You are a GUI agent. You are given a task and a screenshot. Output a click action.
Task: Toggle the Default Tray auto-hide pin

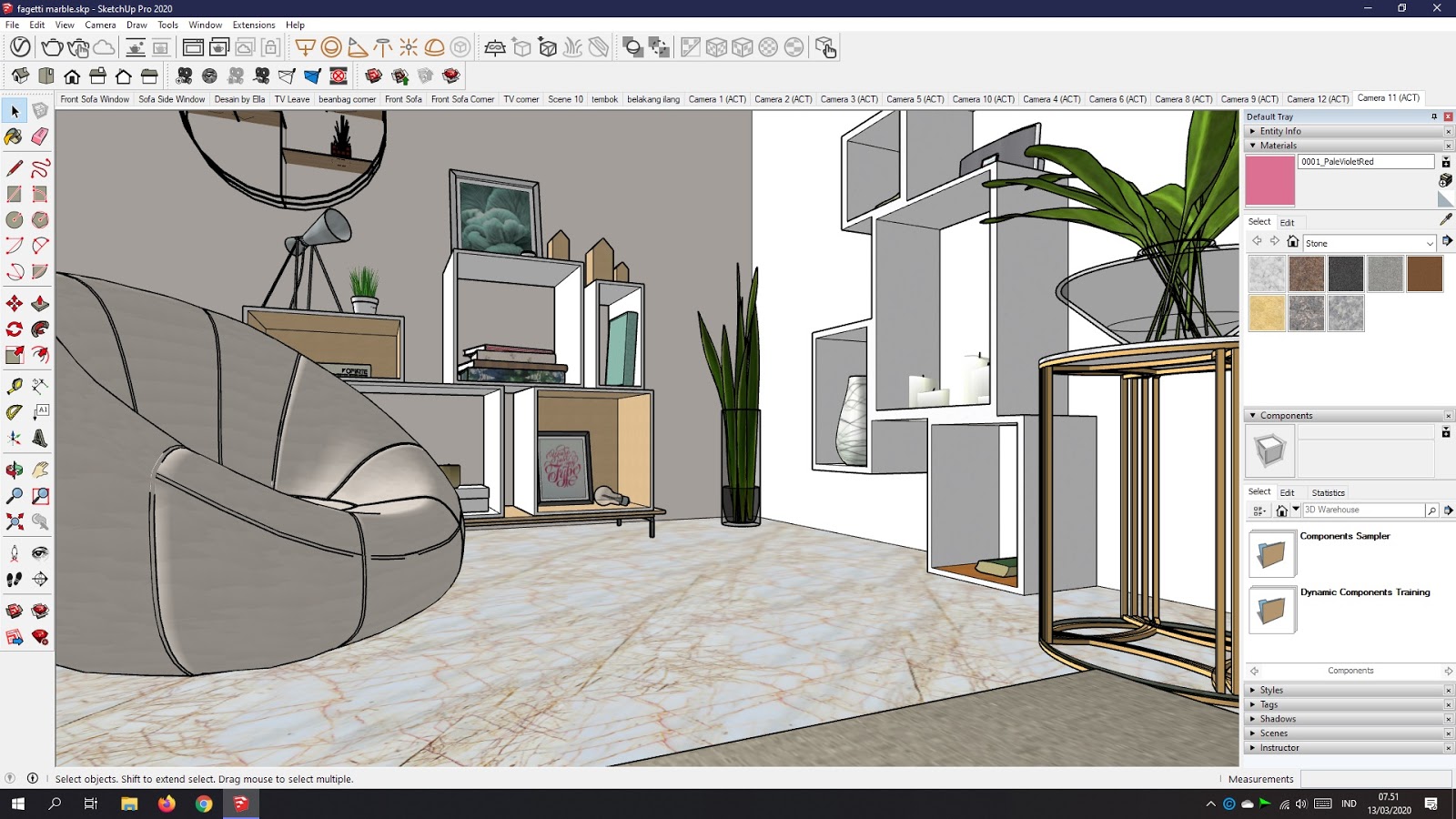coord(1434,116)
